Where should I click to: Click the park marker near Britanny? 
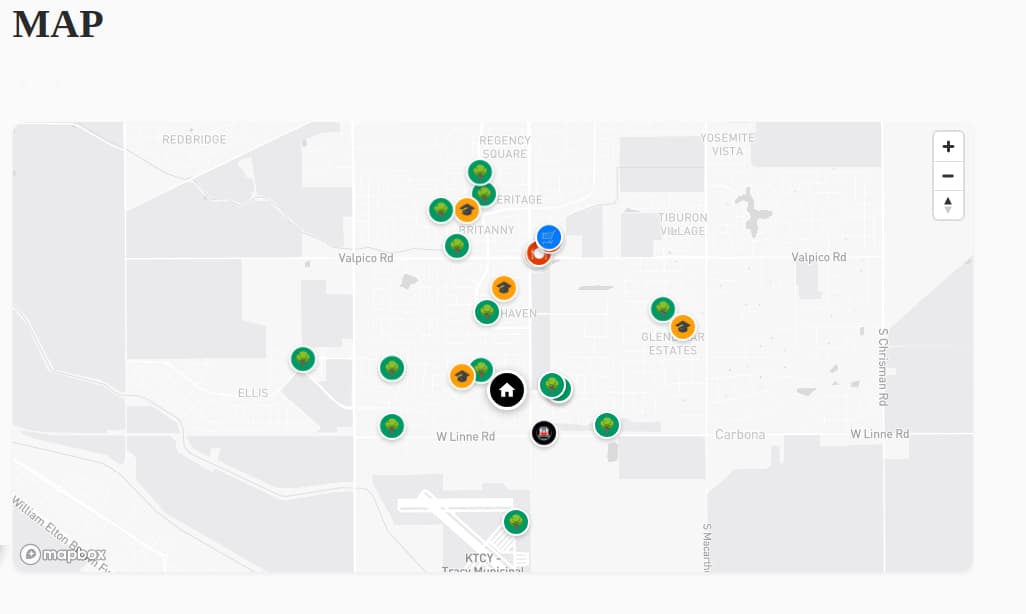click(456, 246)
